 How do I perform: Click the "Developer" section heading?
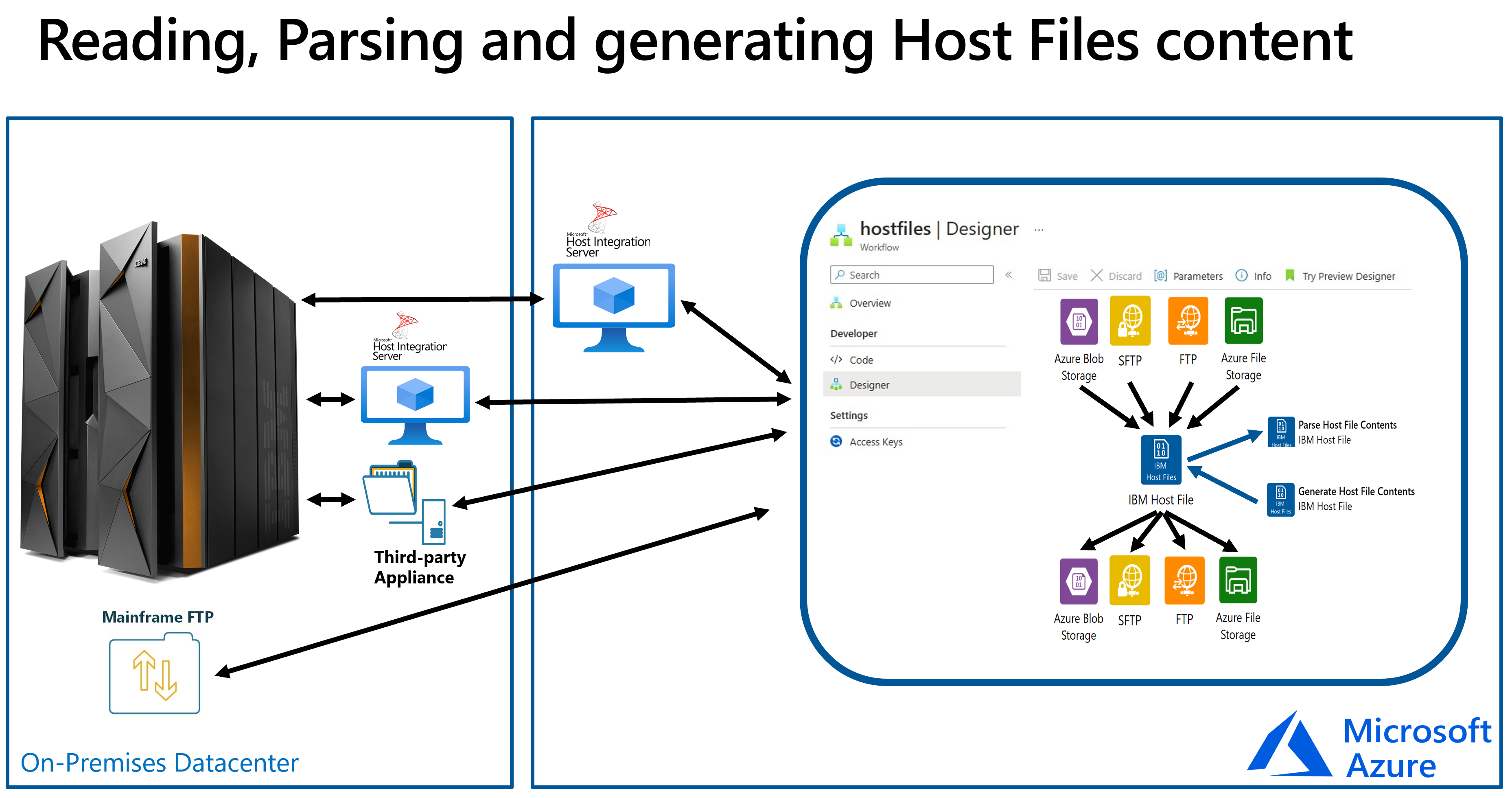853,333
